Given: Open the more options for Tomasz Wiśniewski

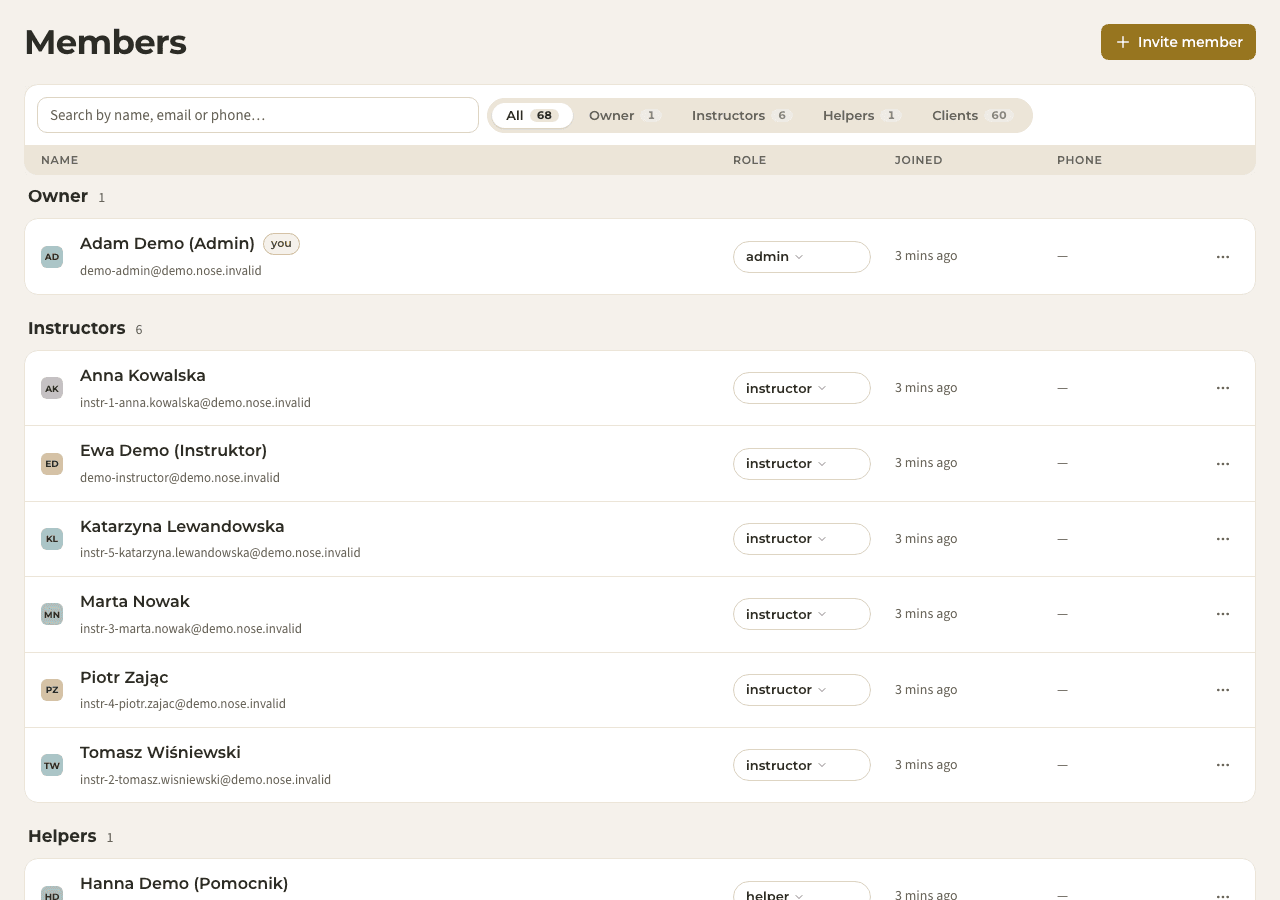Looking at the screenshot, I should 1222,765.
